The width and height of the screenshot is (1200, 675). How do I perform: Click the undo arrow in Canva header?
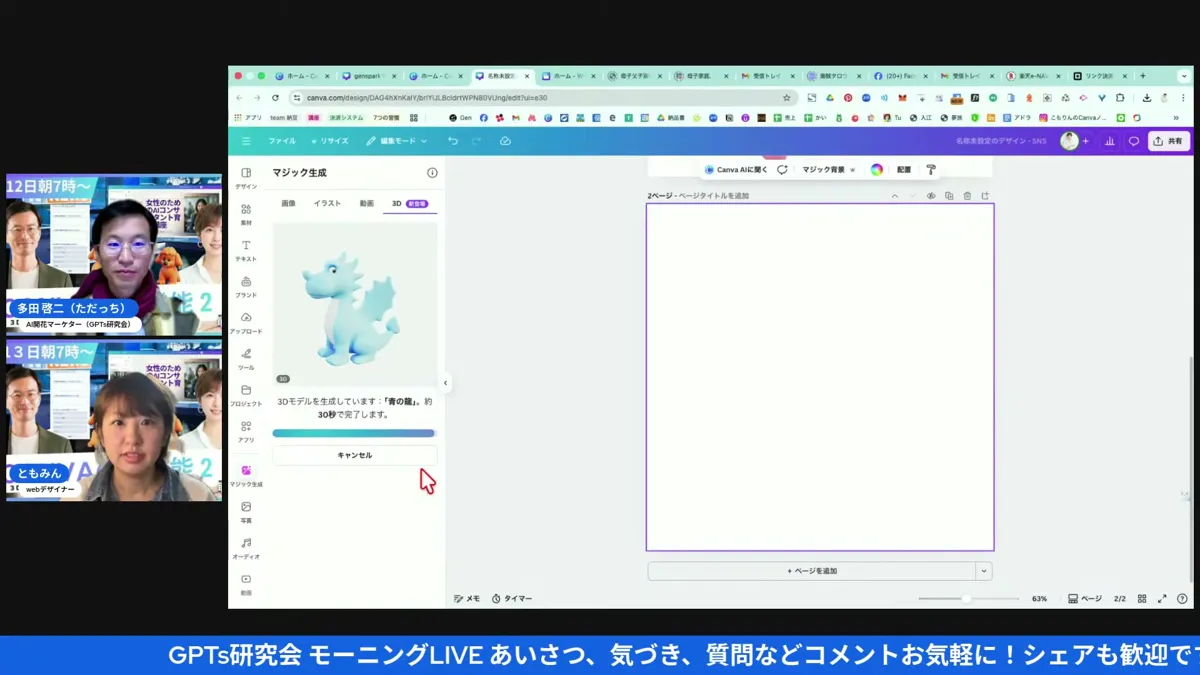click(x=453, y=141)
